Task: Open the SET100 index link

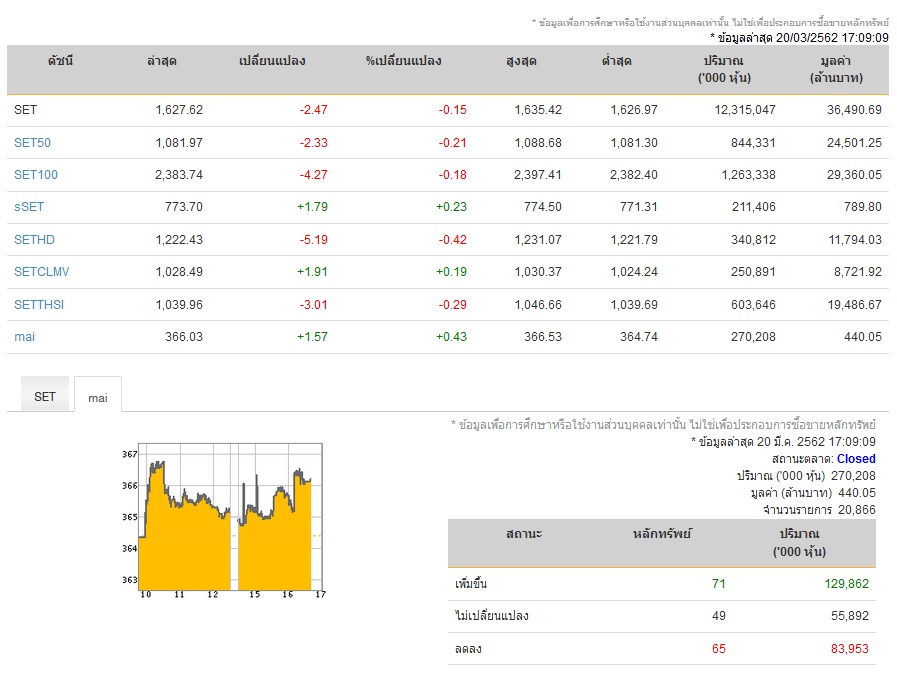Action: [36, 174]
